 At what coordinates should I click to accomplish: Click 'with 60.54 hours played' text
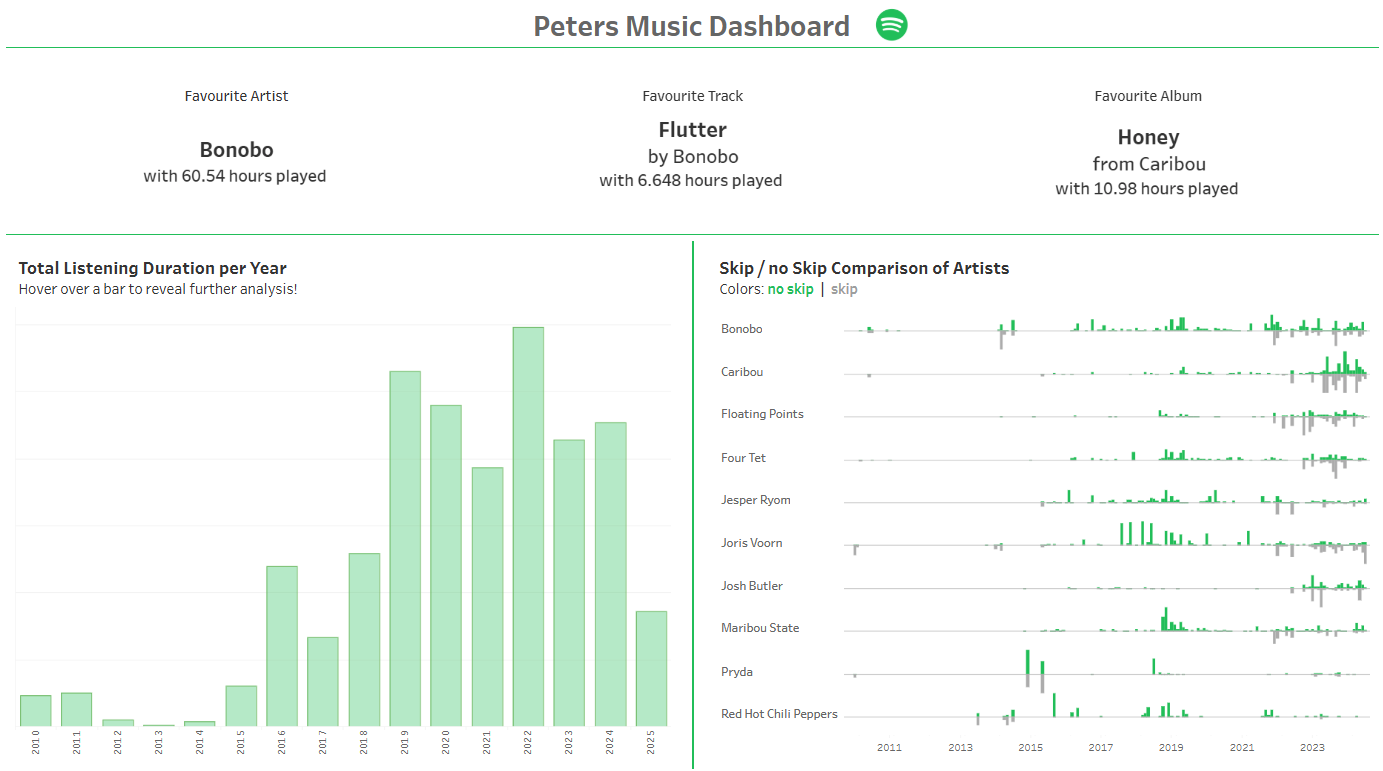click(x=235, y=176)
